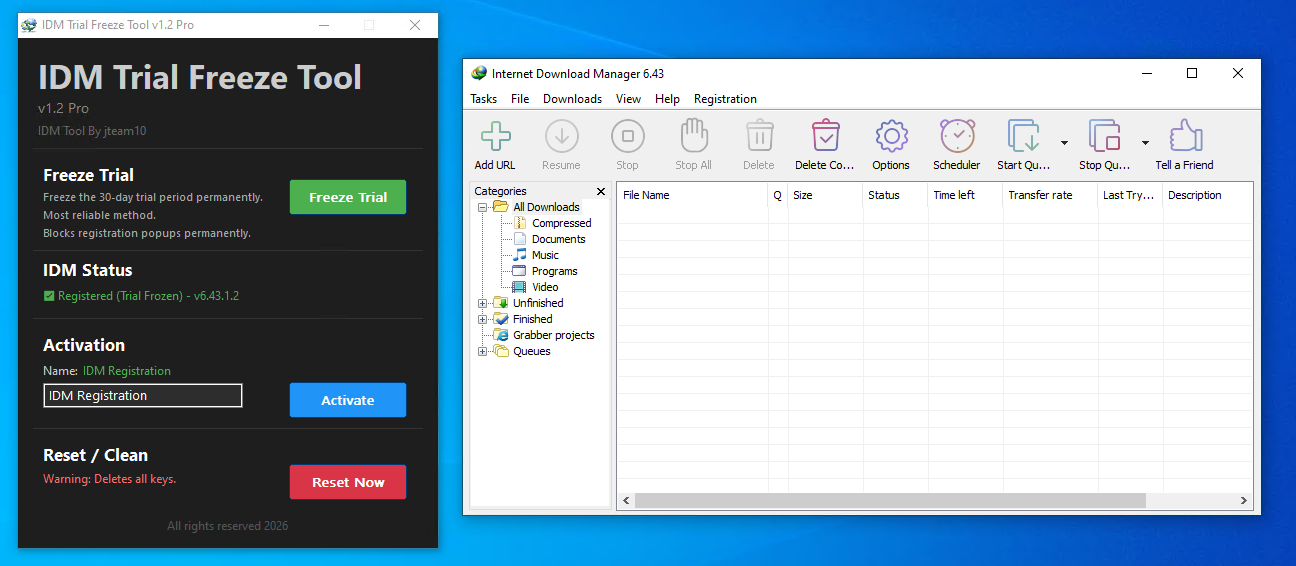The width and height of the screenshot is (1296, 566).
Task: Click the Resume toolbar icon
Action: 561,135
